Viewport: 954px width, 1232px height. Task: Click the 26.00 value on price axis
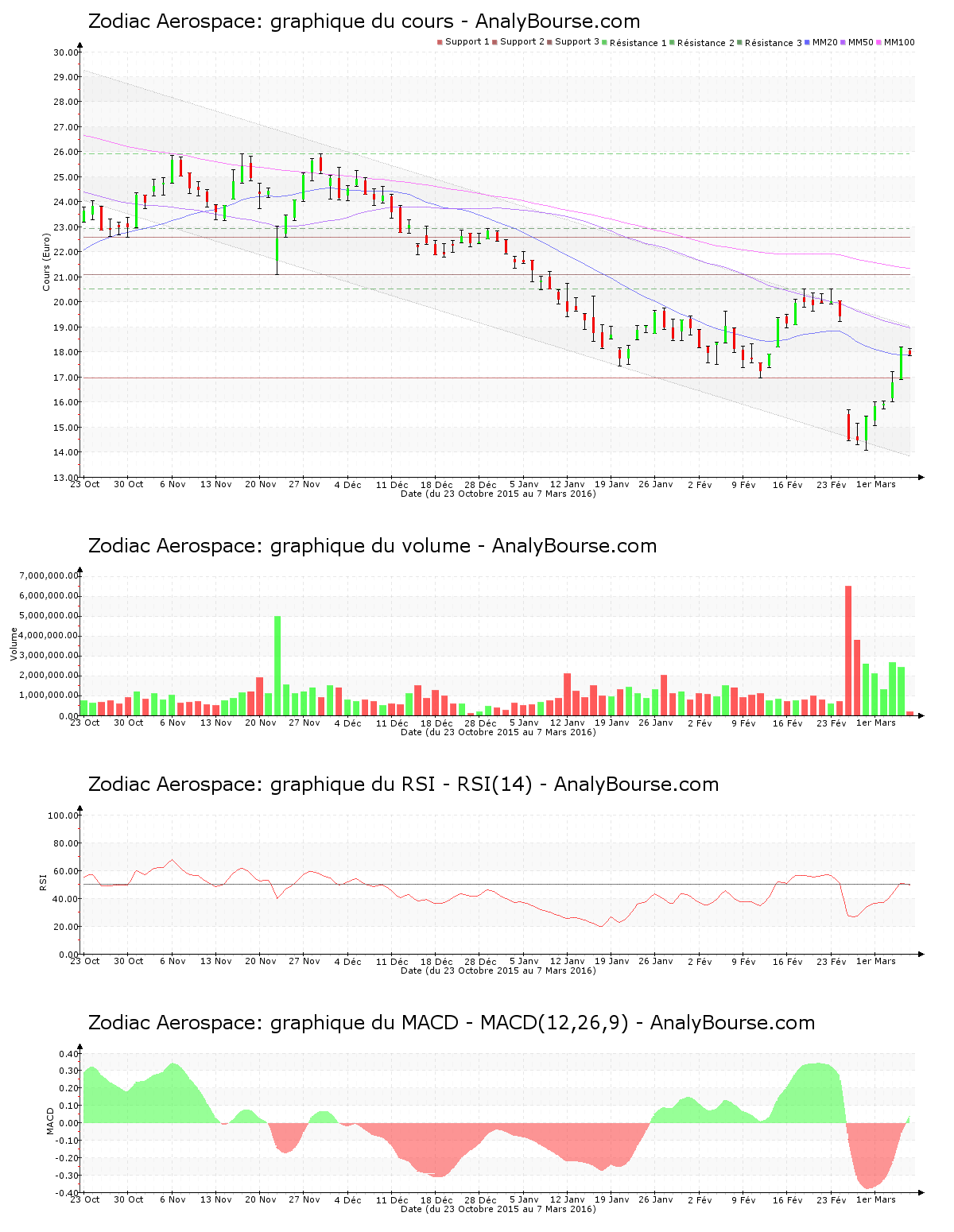click(x=66, y=153)
